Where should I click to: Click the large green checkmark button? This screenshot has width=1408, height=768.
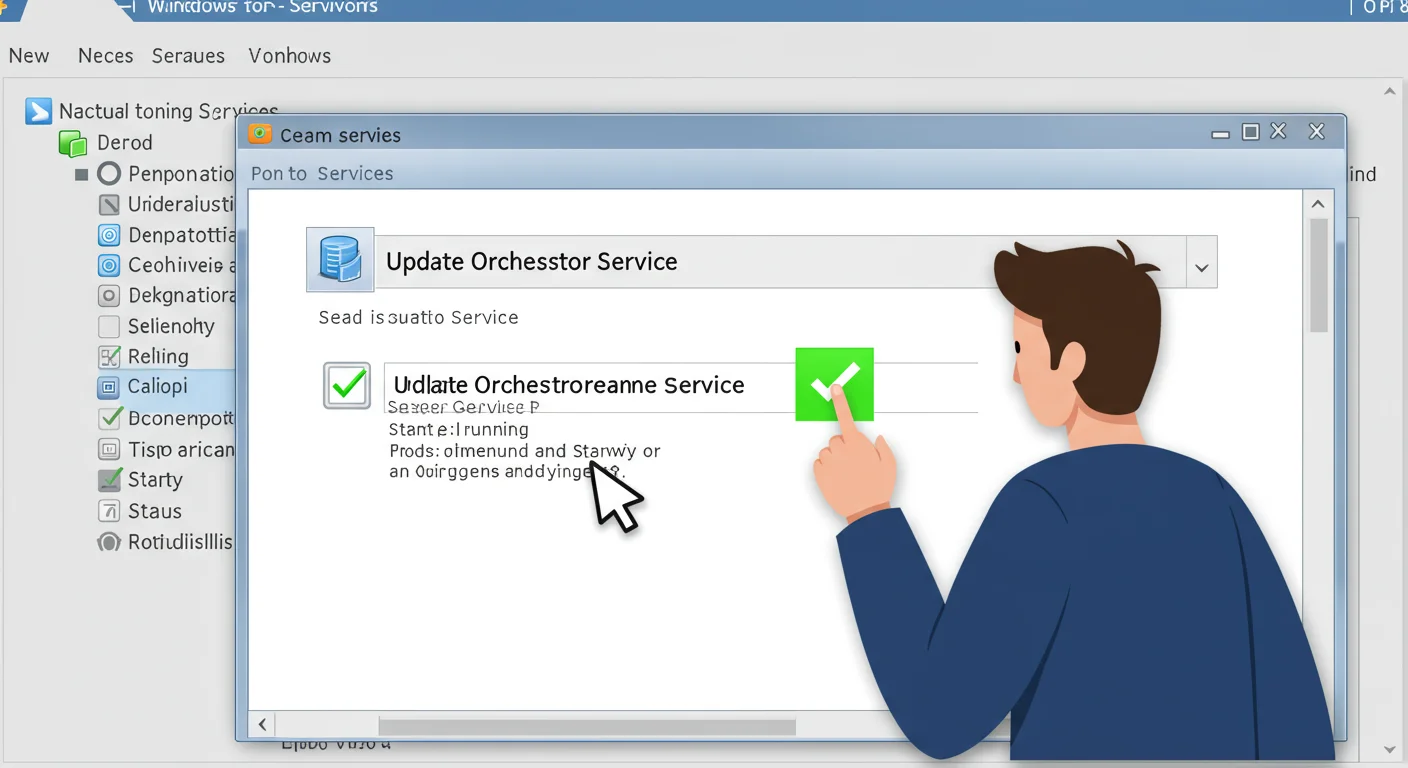pyautogui.click(x=834, y=384)
